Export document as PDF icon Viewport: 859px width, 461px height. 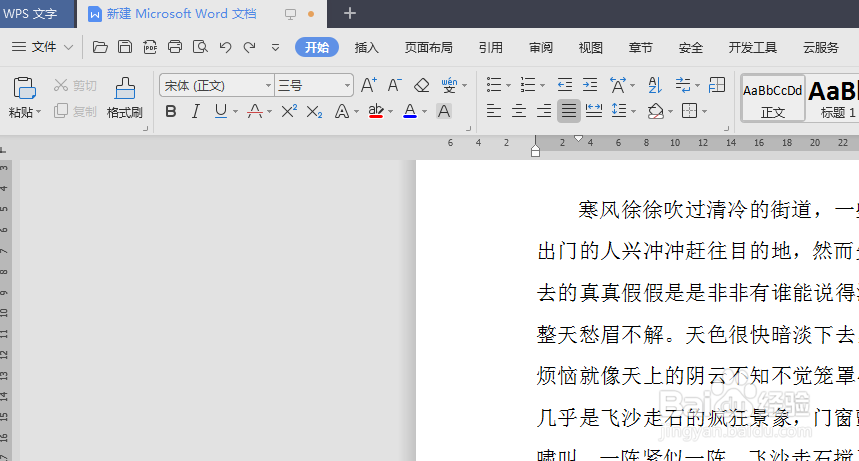click(x=150, y=47)
